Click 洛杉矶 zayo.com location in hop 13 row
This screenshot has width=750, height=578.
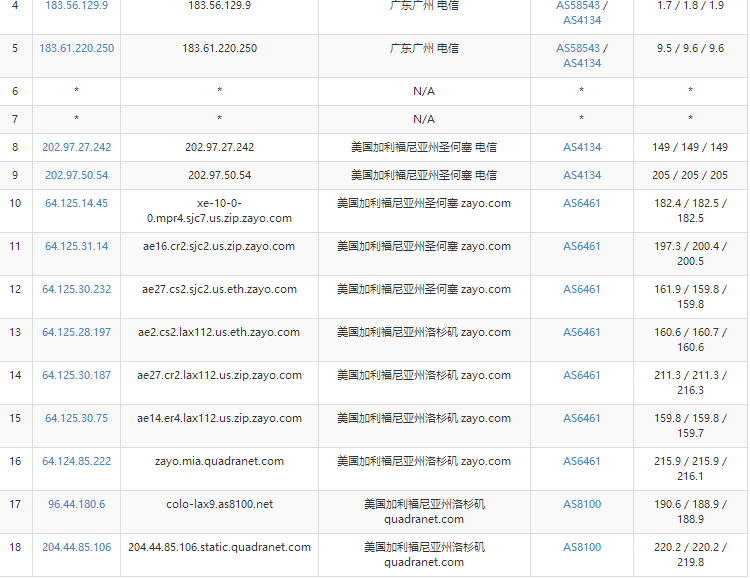[424, 333]
